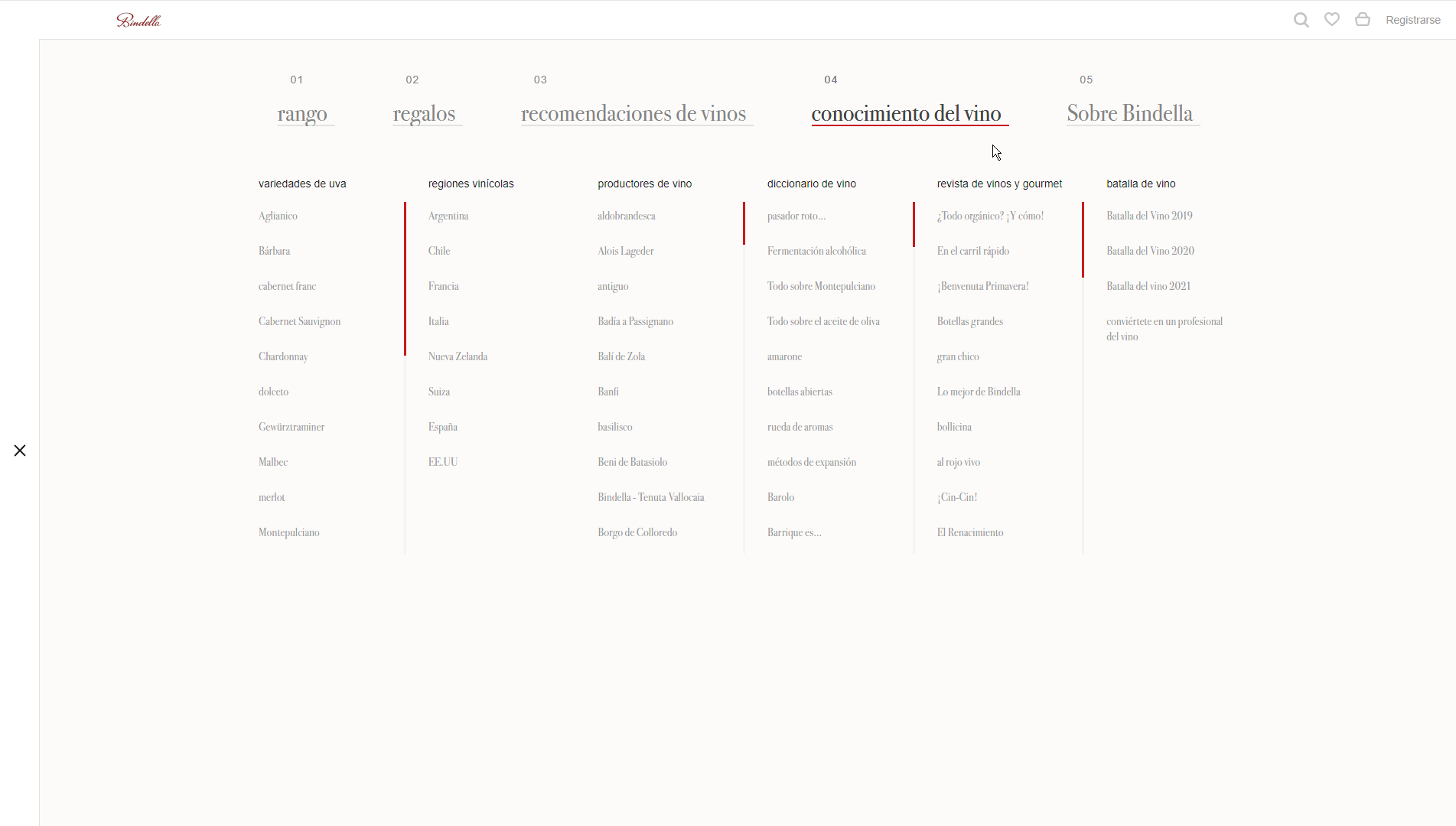
Task: Open the ¡Benvenuta Primavera! magazine article
Action: pos(982,285)
